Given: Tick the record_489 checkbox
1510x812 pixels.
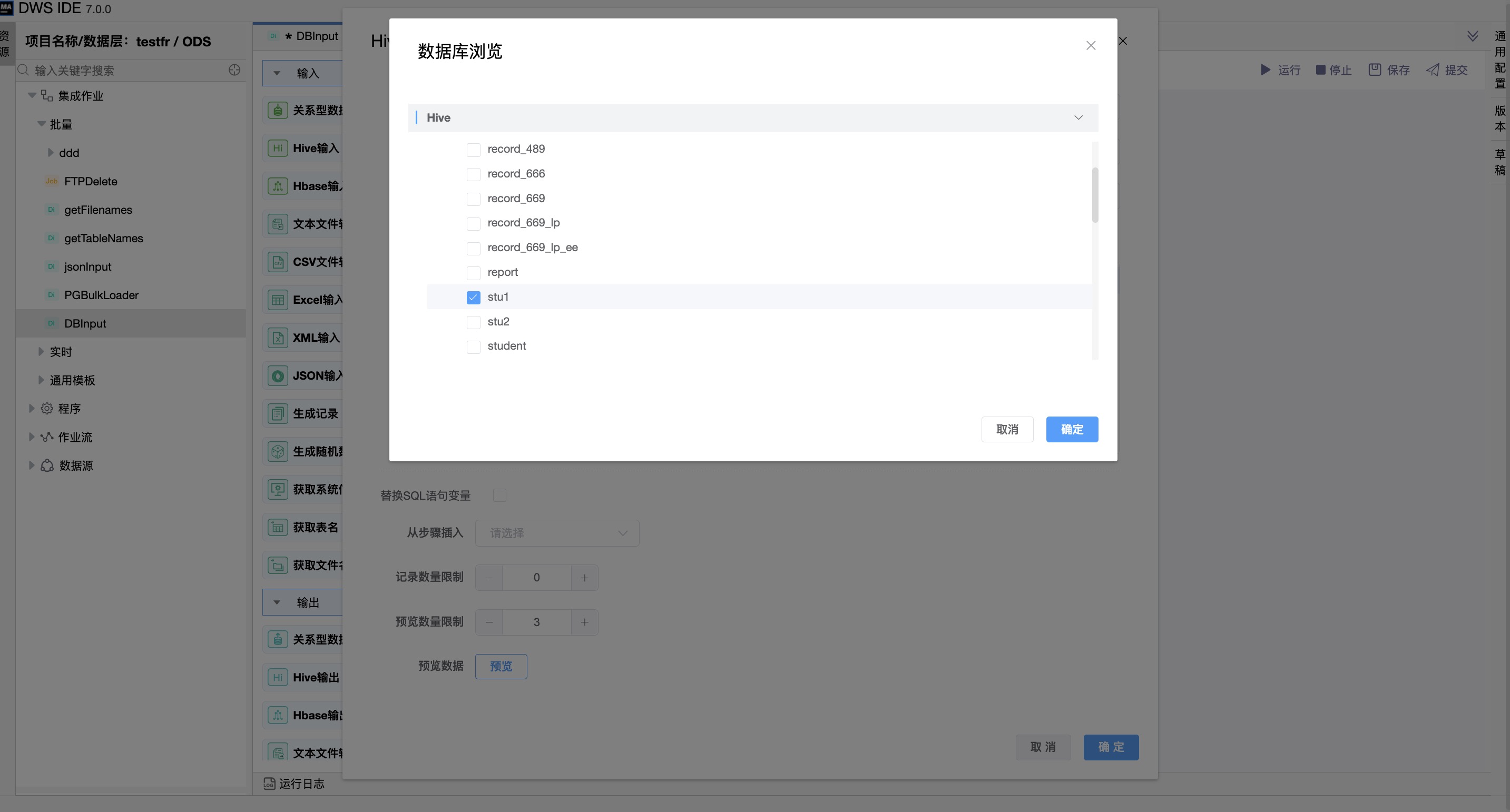Looking at the screenshot, I should point(473,150).
